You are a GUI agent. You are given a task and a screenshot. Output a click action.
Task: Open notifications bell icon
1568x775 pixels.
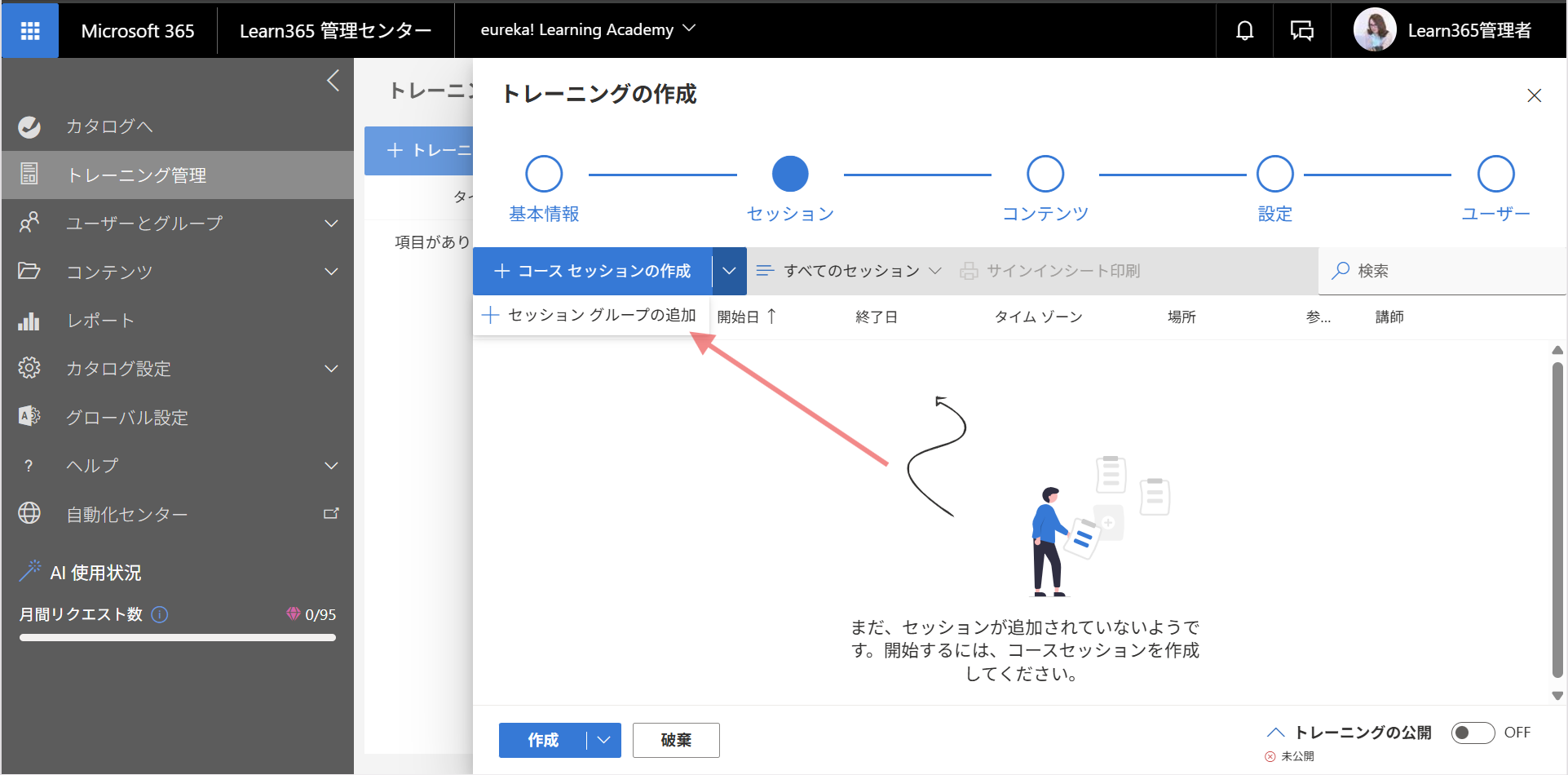click(1244, 30)
